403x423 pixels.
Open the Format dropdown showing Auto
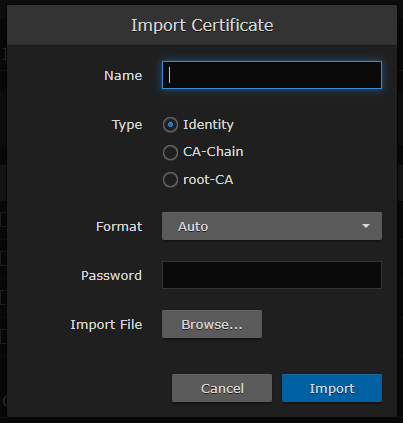(x=272, y=226)
